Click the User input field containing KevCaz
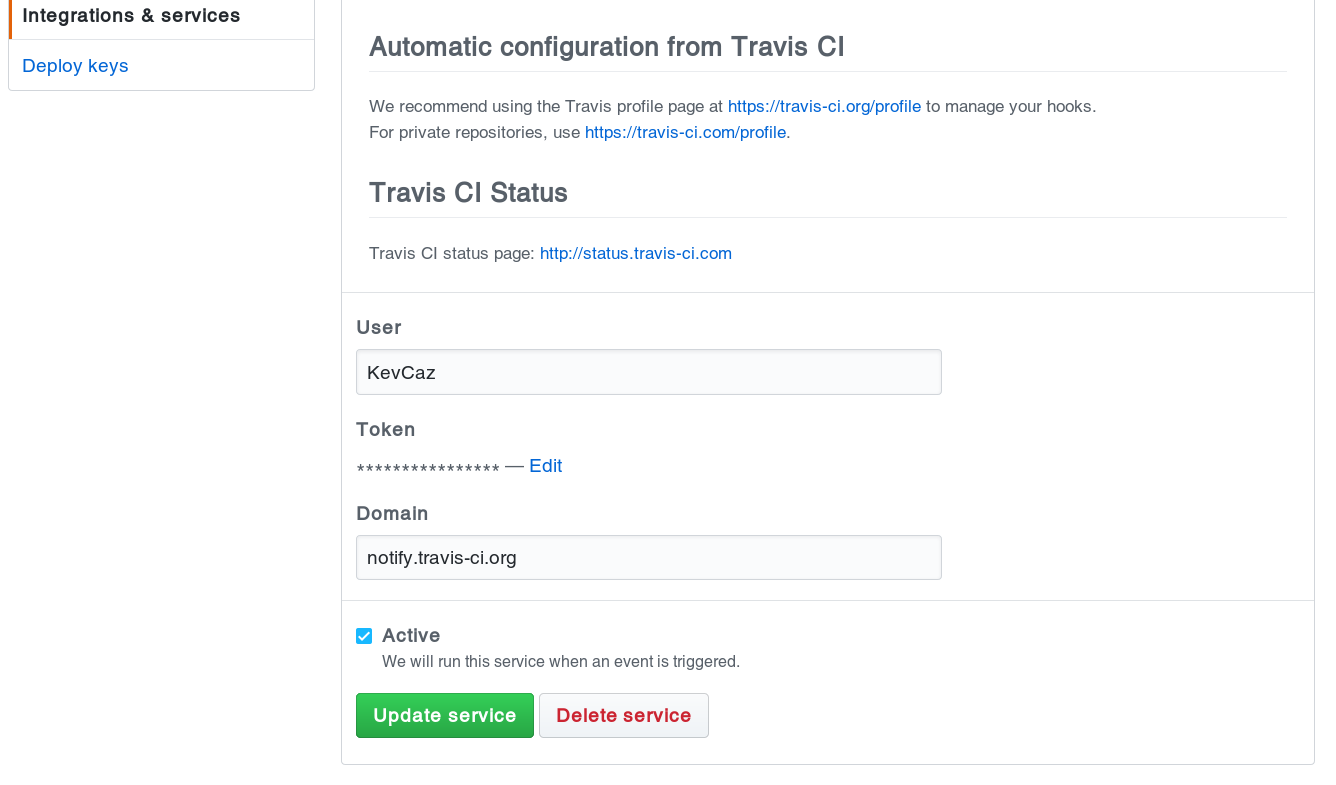 pos(648,372)
